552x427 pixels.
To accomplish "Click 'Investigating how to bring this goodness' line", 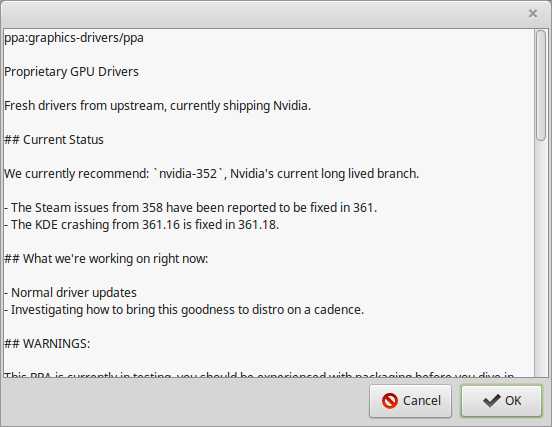I will 184,310.
